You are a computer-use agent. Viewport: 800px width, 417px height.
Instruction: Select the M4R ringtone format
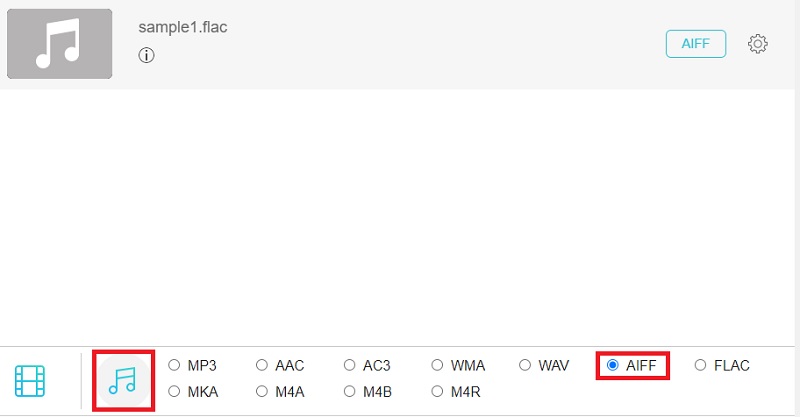[x=438, y=391]
